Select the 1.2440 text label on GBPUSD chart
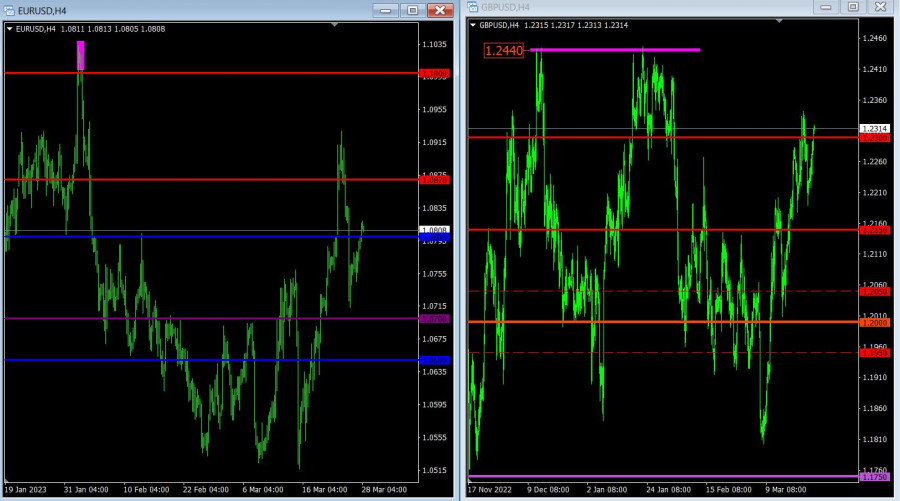The height and width of the screenshot is (501, 900). (x=503, y=50)
